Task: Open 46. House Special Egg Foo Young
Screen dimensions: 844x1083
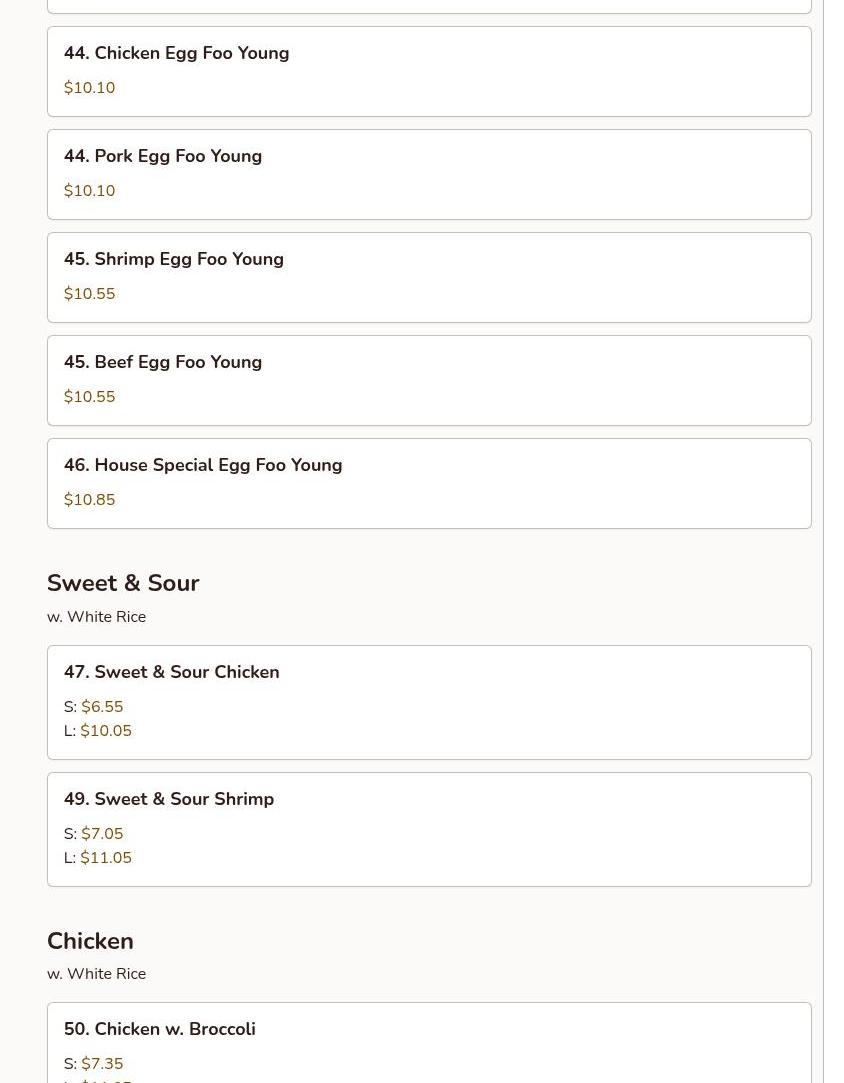Action: [203, 466]
